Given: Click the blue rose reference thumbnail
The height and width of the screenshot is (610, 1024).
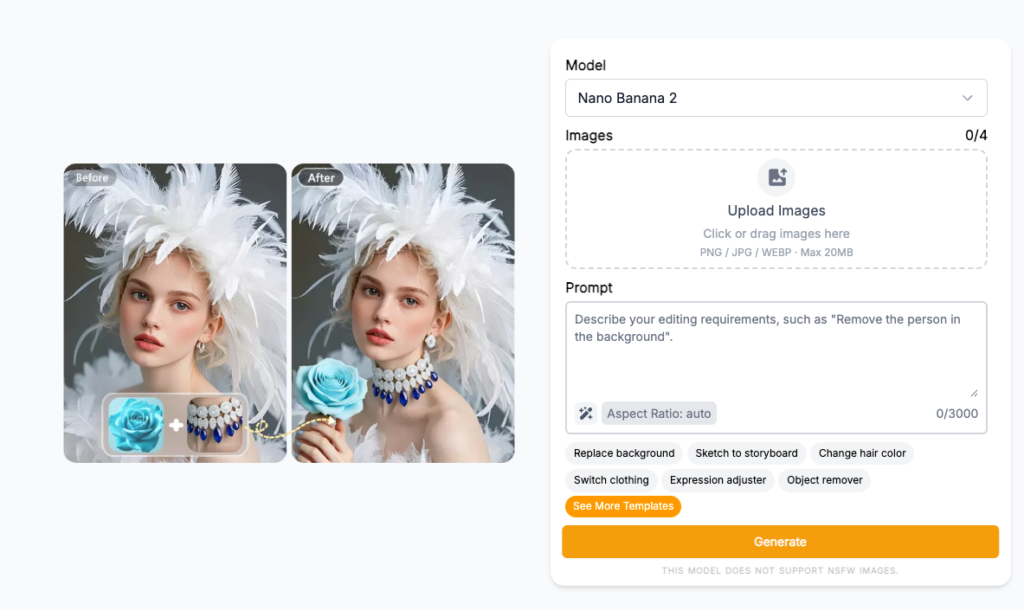Looking at the screenshot, I should 136,425.
